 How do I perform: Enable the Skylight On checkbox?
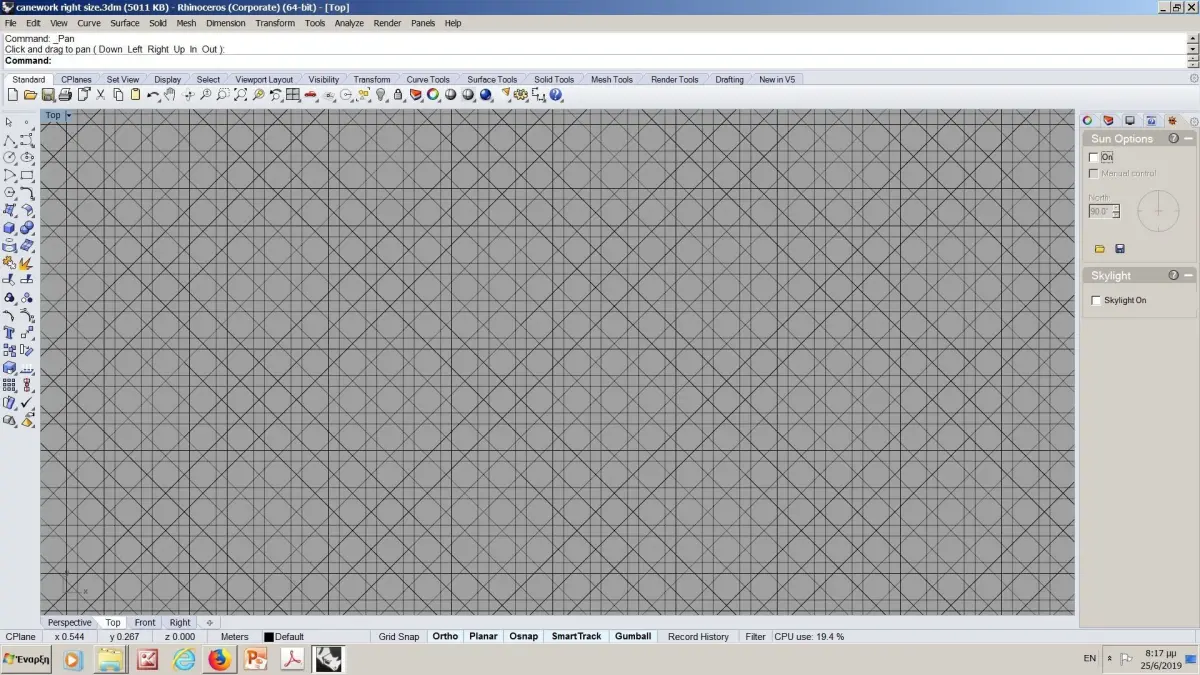[1096, 300]
